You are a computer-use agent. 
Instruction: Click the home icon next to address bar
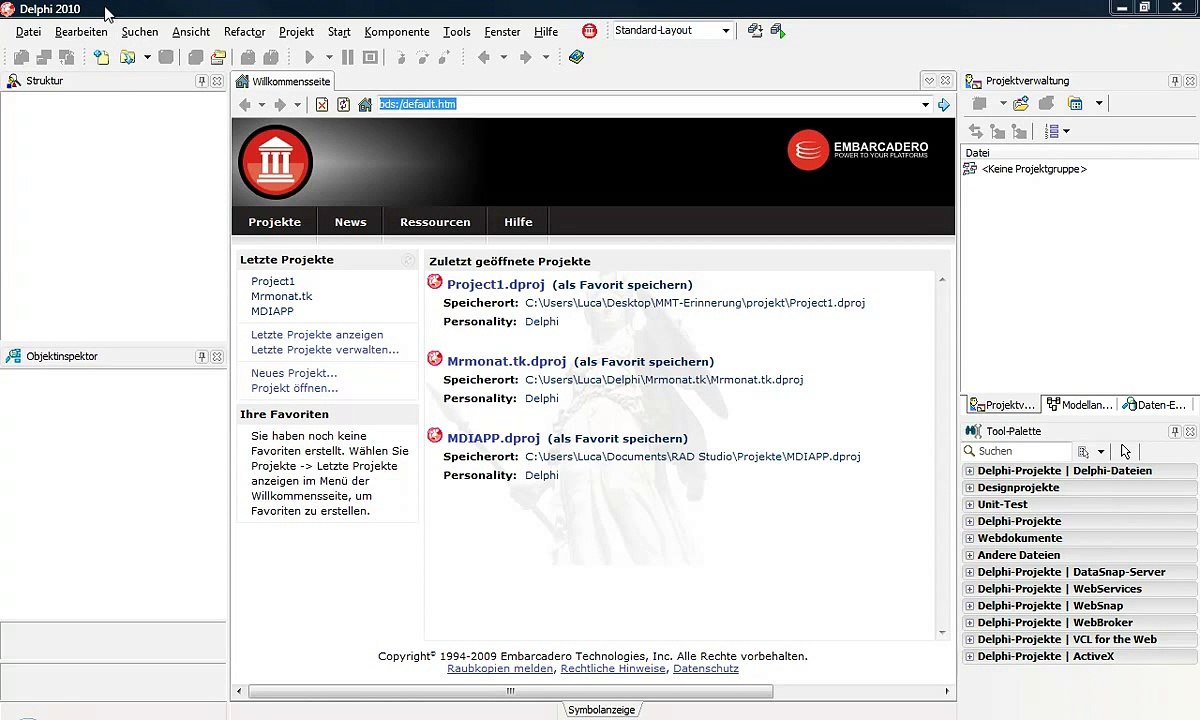coord(365,104)
